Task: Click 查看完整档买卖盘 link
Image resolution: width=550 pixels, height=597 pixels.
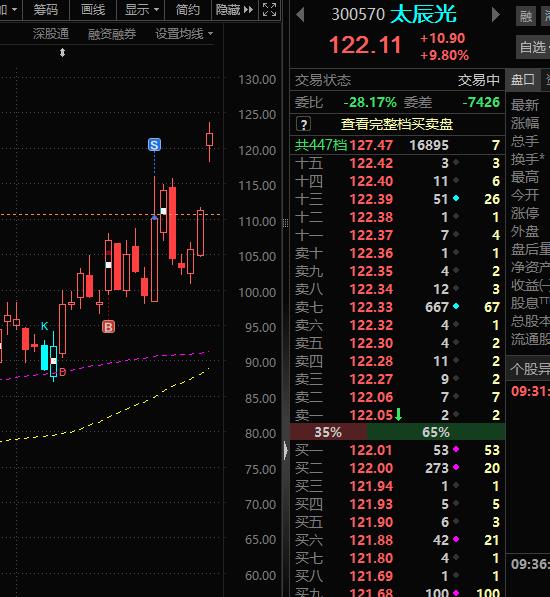Action: pos(397,124)
